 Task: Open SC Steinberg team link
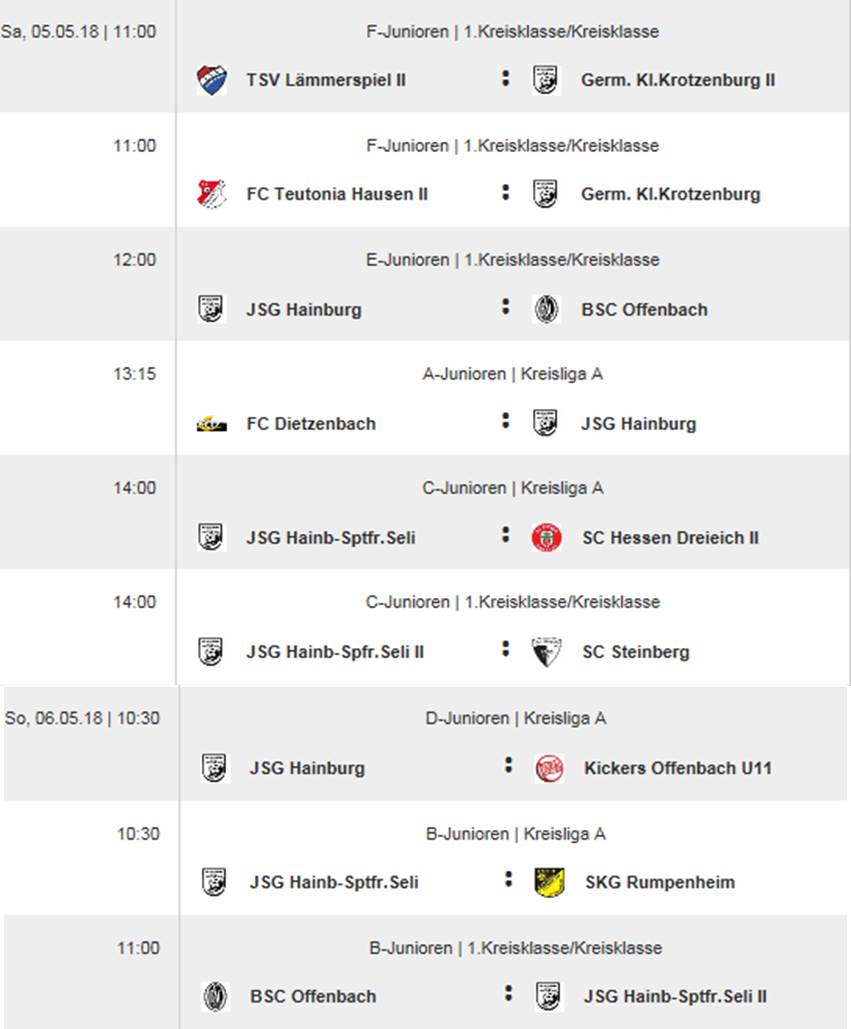coord(636,652)
